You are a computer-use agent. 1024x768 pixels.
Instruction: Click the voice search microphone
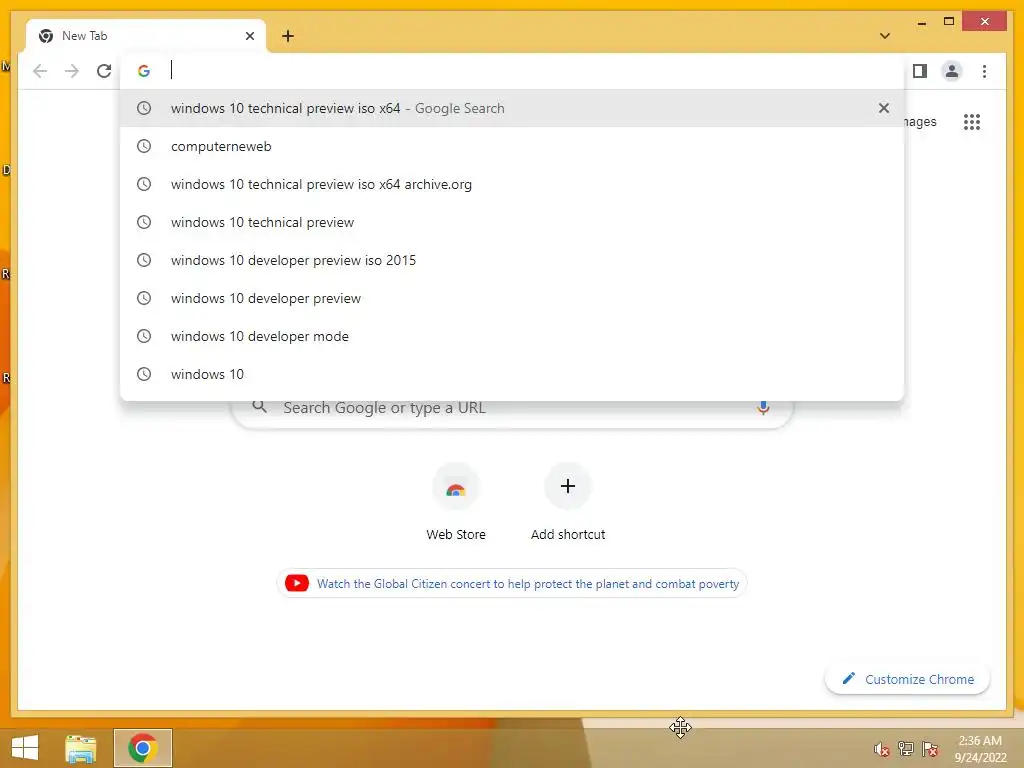coord(763,408)
